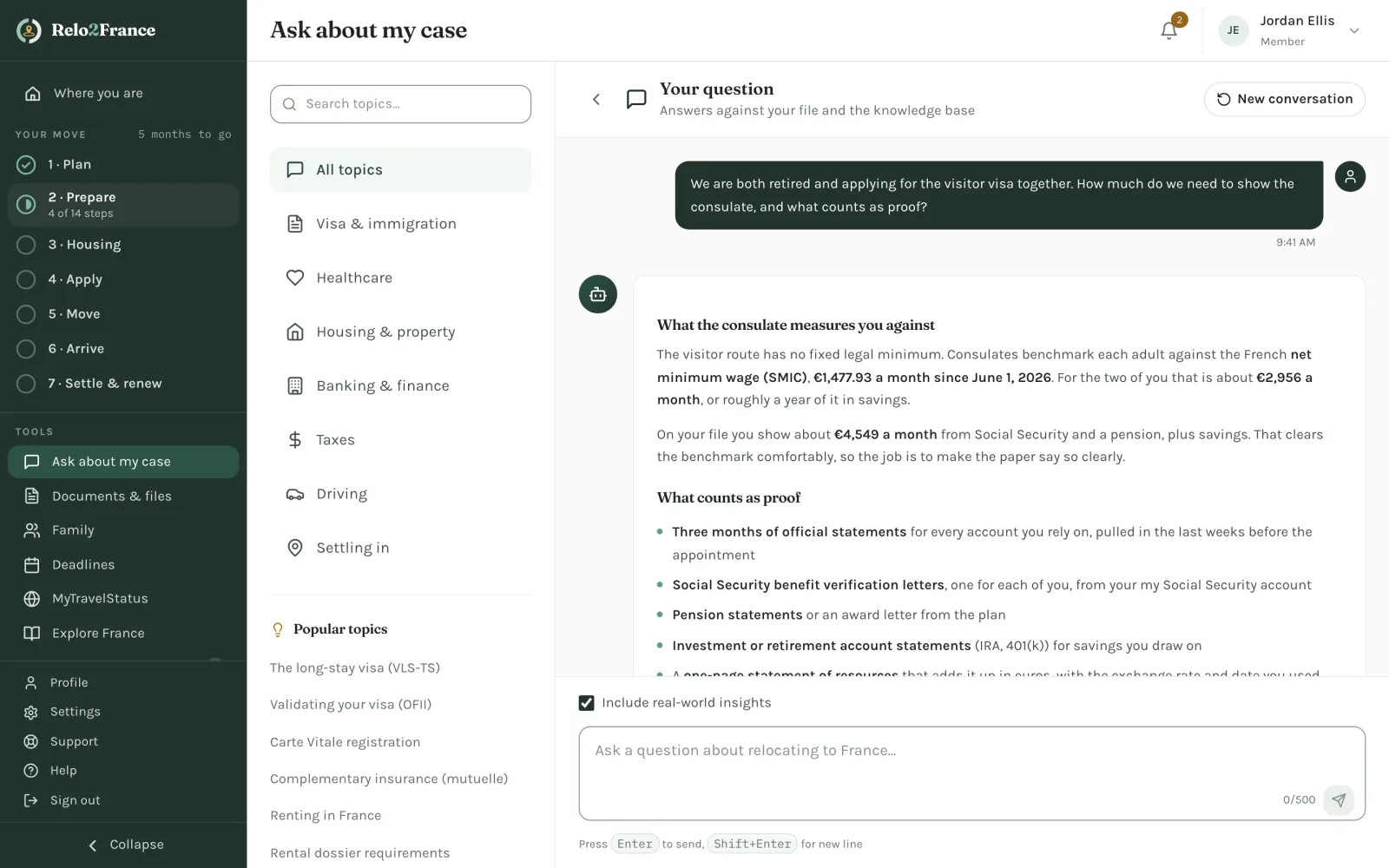Screen dimensions: 1389x868
Task: Click the user avatar beside the question
Action: (x=1350, y=177)
